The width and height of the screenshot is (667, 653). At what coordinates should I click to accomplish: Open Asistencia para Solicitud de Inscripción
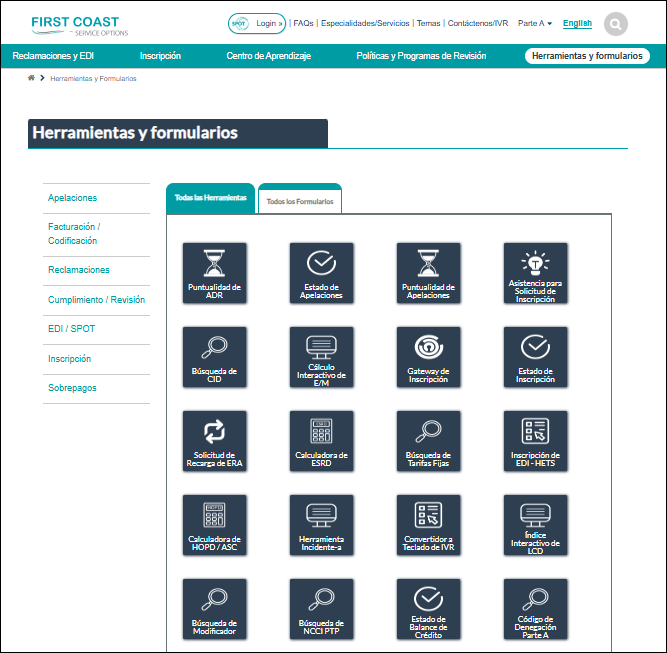tap(535, 272)
